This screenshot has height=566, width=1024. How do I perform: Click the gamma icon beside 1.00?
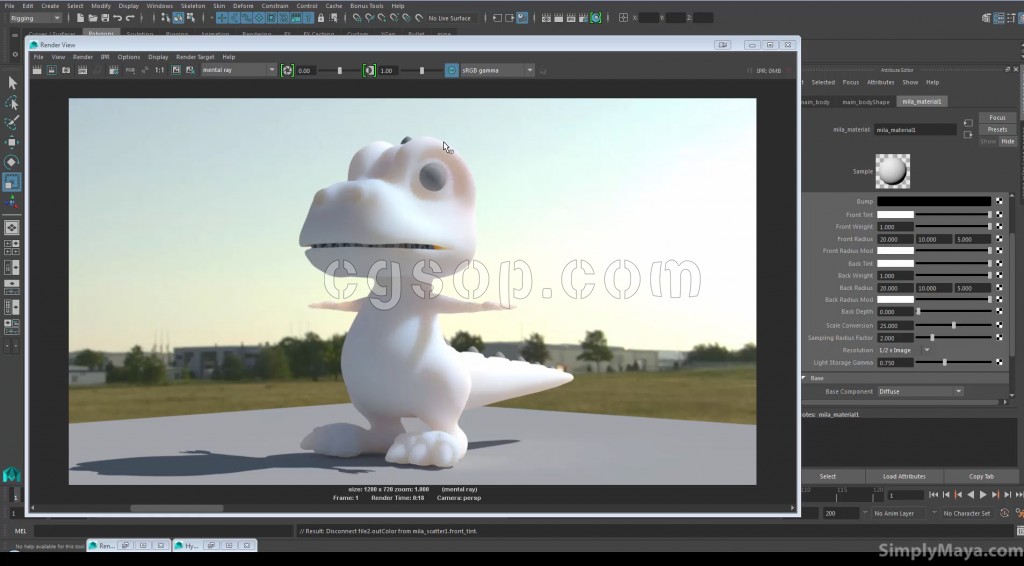369,70
